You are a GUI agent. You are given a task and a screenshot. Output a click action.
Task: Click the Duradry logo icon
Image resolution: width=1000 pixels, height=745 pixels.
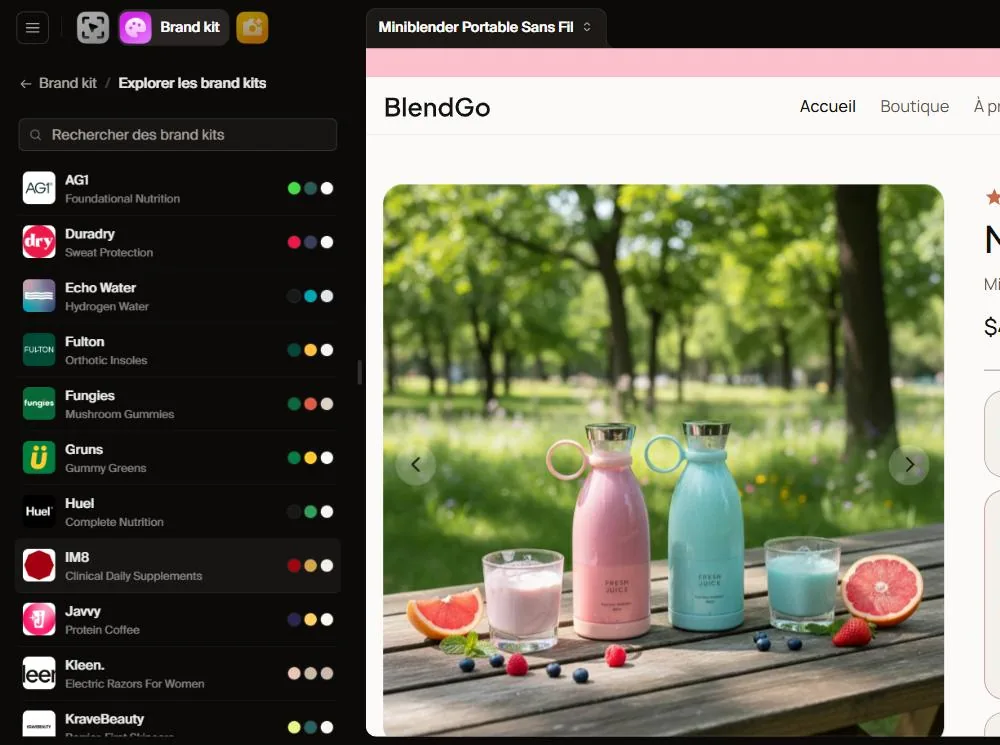(x=39, y=242)
